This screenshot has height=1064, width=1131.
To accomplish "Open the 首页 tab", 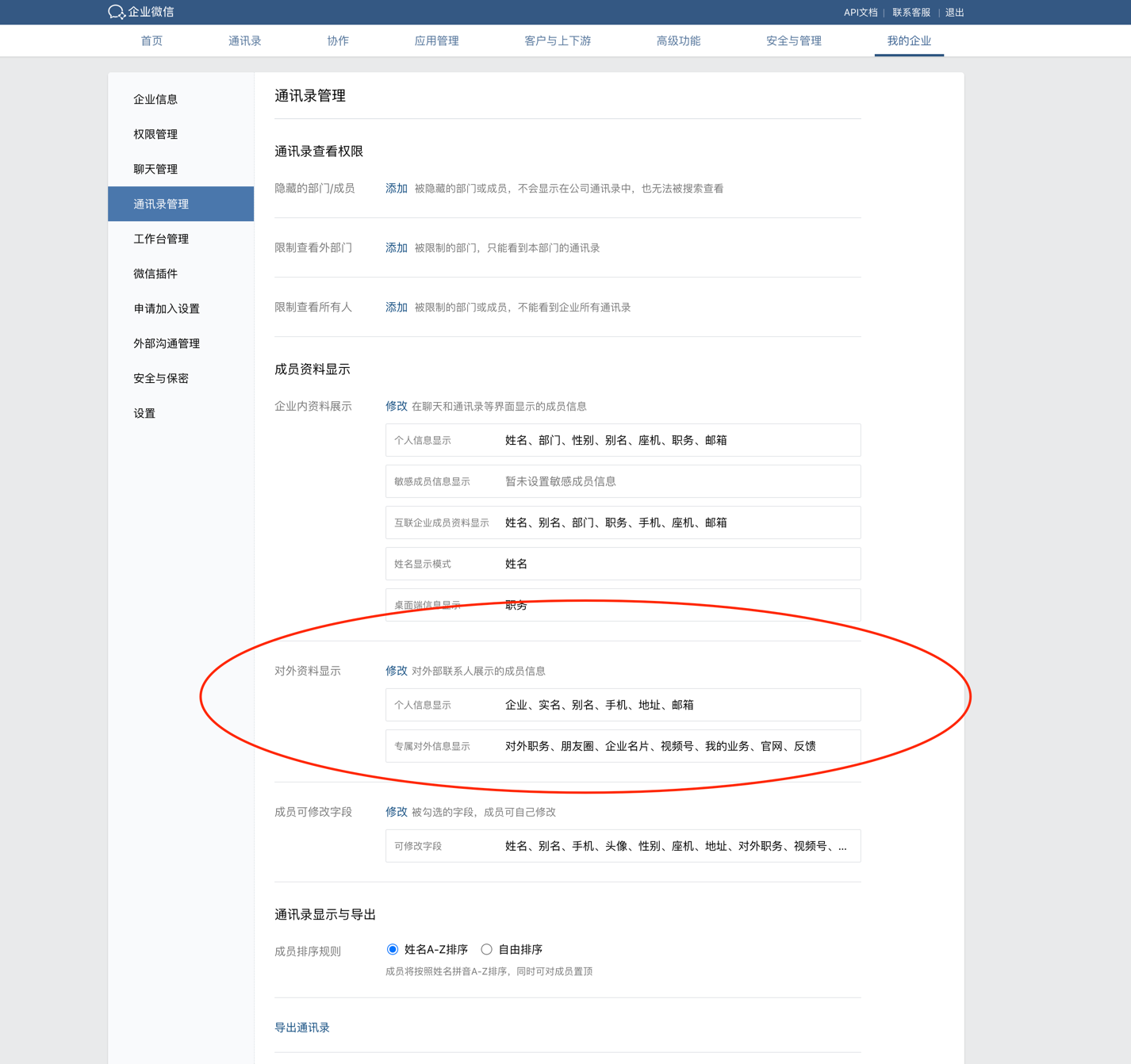I will click(151, 40).
